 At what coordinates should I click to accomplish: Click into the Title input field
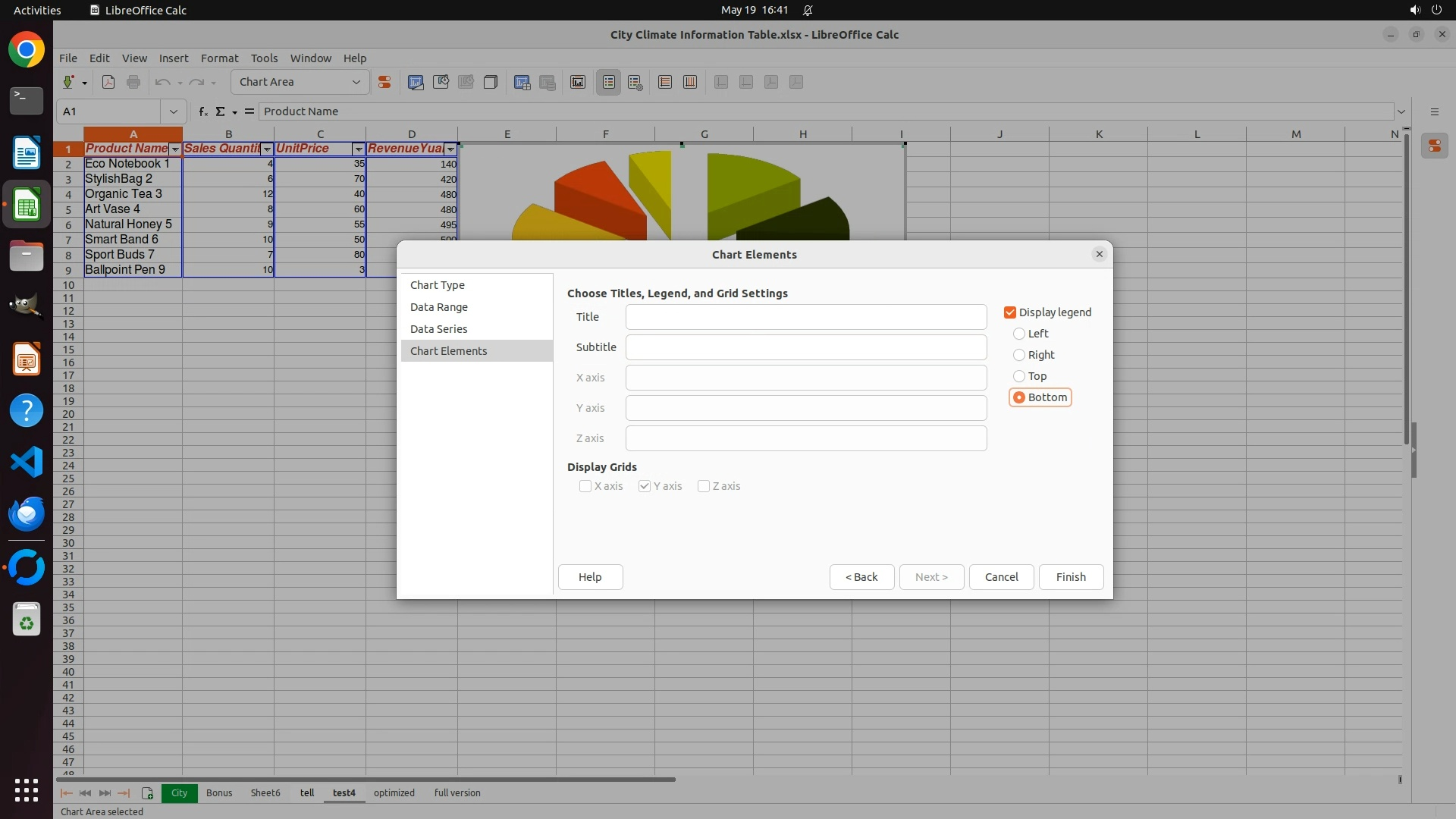tap(805, 317)
